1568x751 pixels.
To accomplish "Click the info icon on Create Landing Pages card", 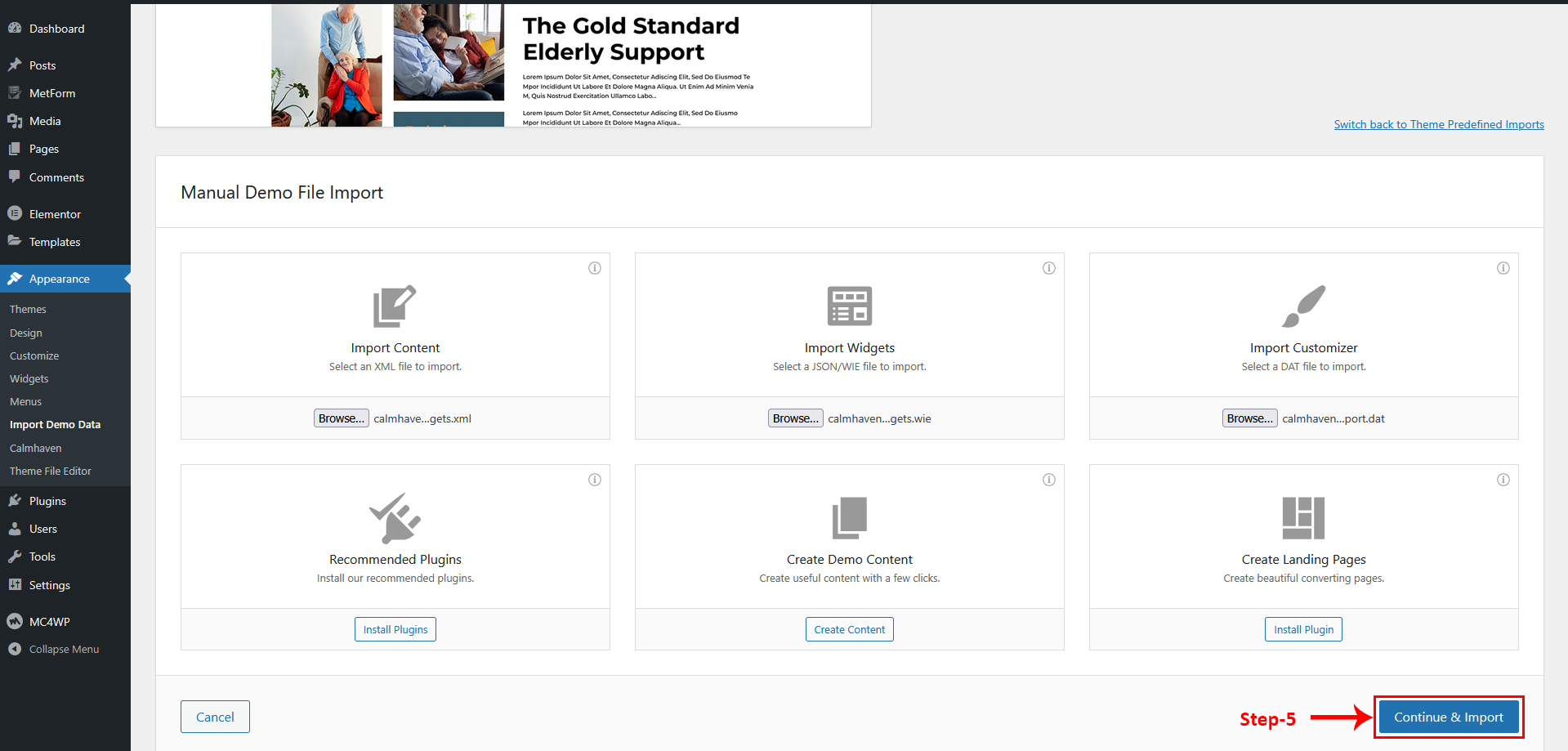I will point(1503,480).
